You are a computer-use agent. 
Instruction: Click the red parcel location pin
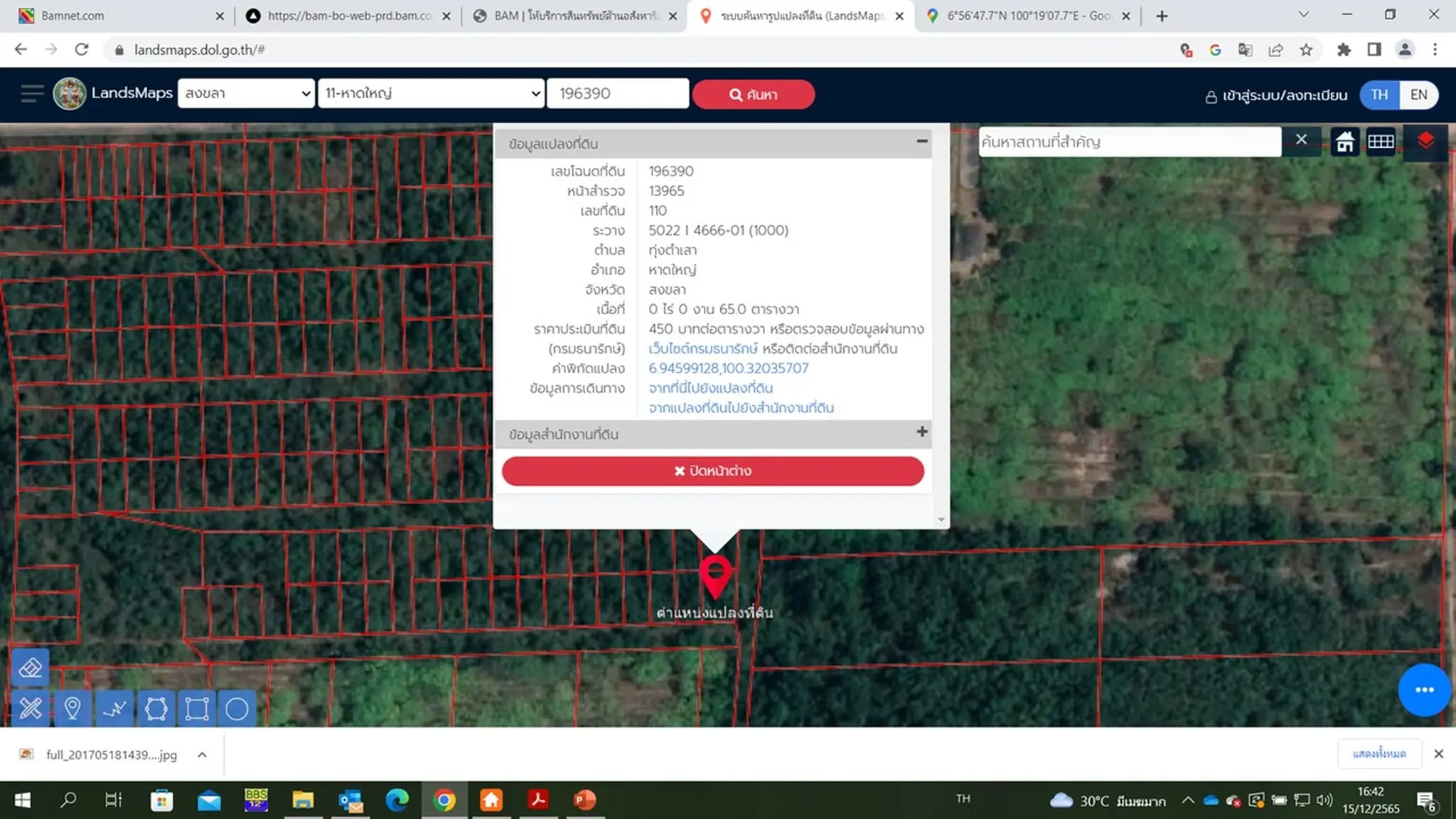[715, 577]
